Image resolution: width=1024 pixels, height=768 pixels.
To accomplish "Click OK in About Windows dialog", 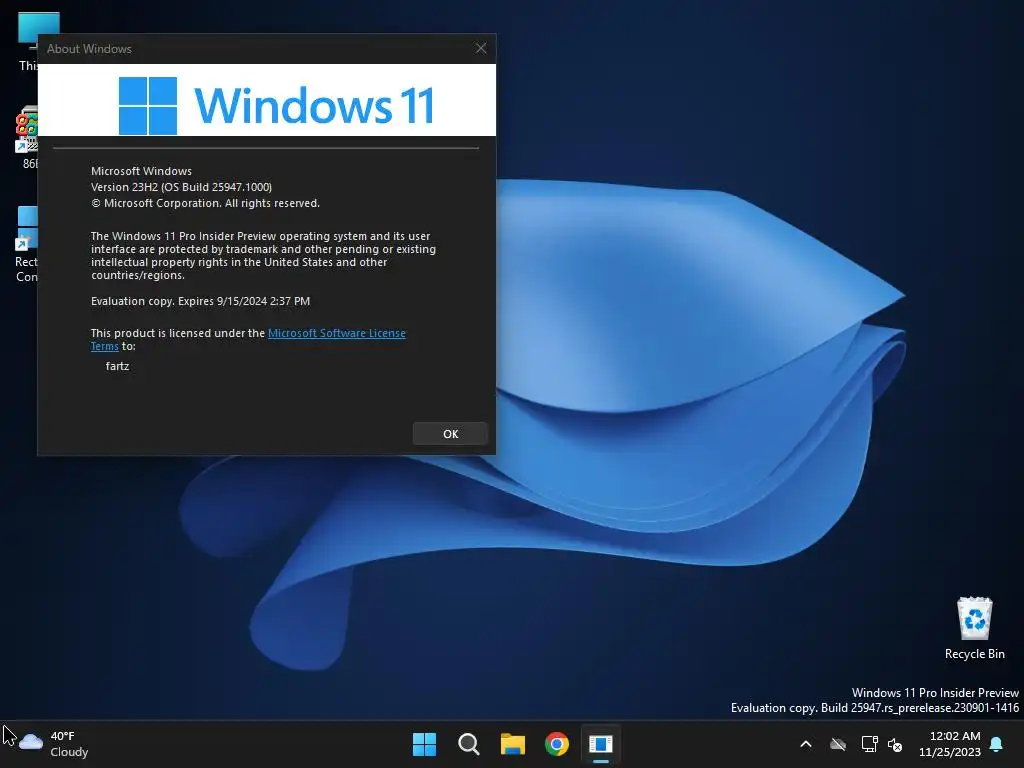I will [x=450, y=434].
